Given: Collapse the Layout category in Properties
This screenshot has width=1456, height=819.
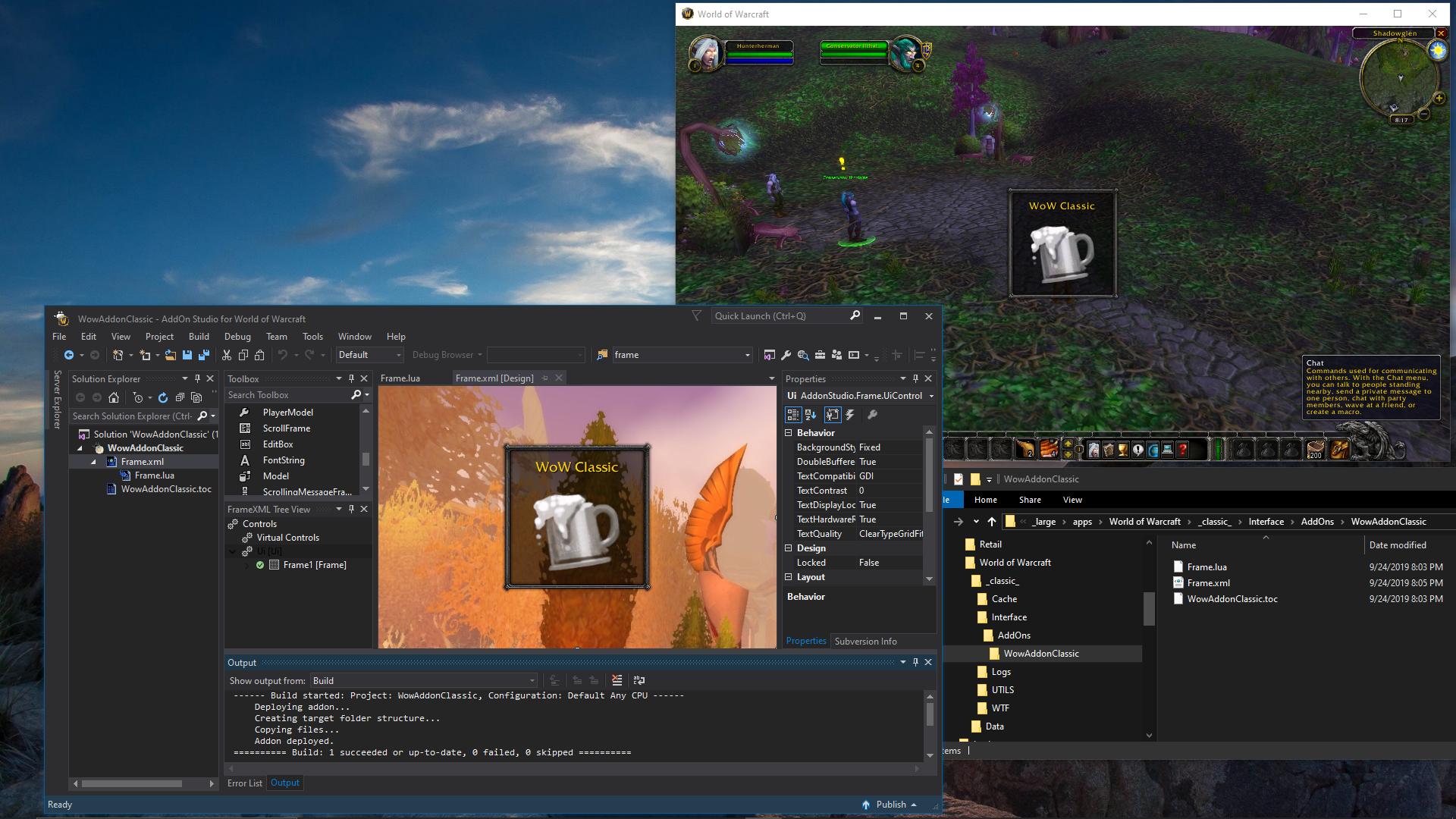Looking at the screenshot, I should click(789, 577).
